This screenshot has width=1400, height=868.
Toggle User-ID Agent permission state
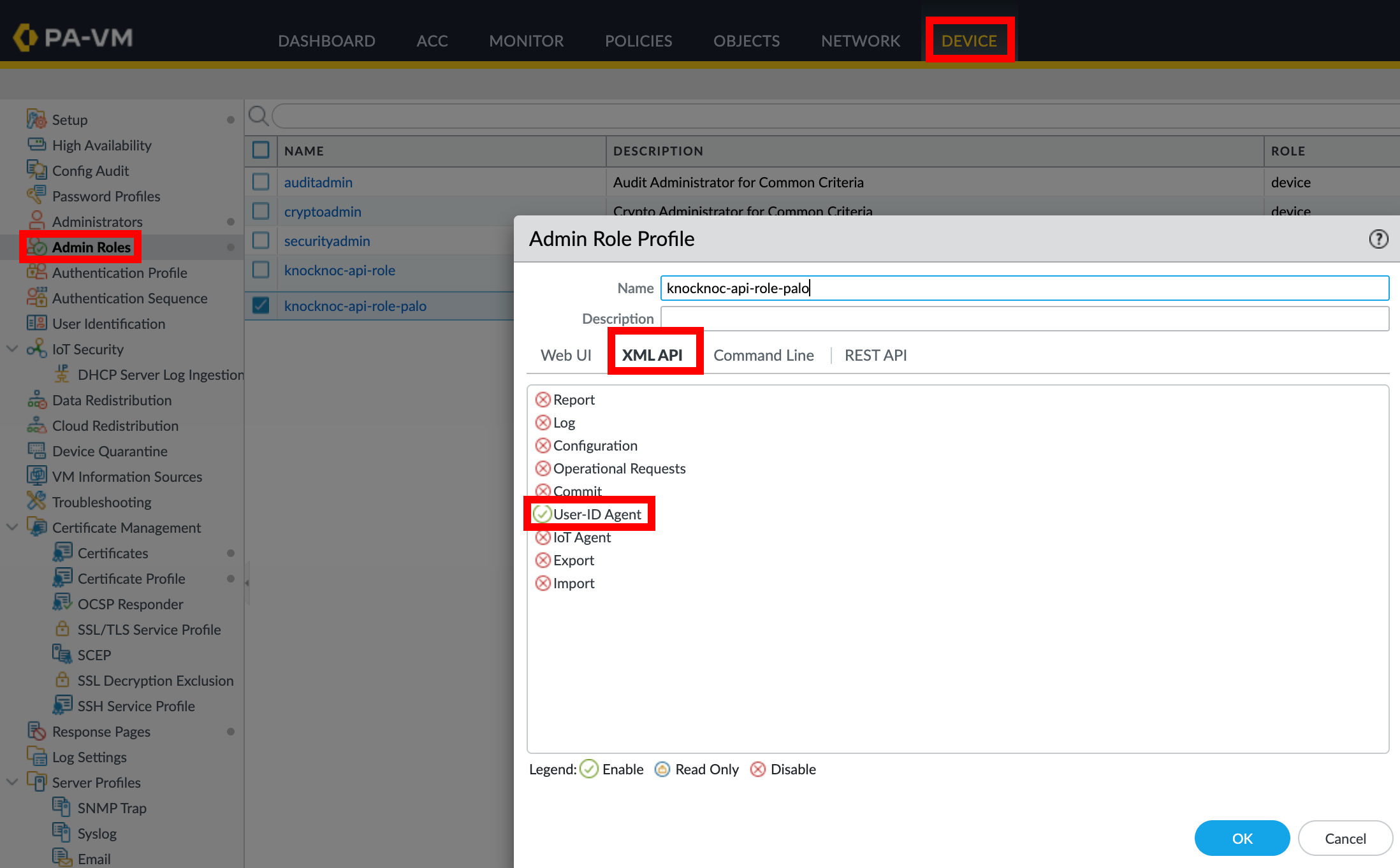(543, 514)
